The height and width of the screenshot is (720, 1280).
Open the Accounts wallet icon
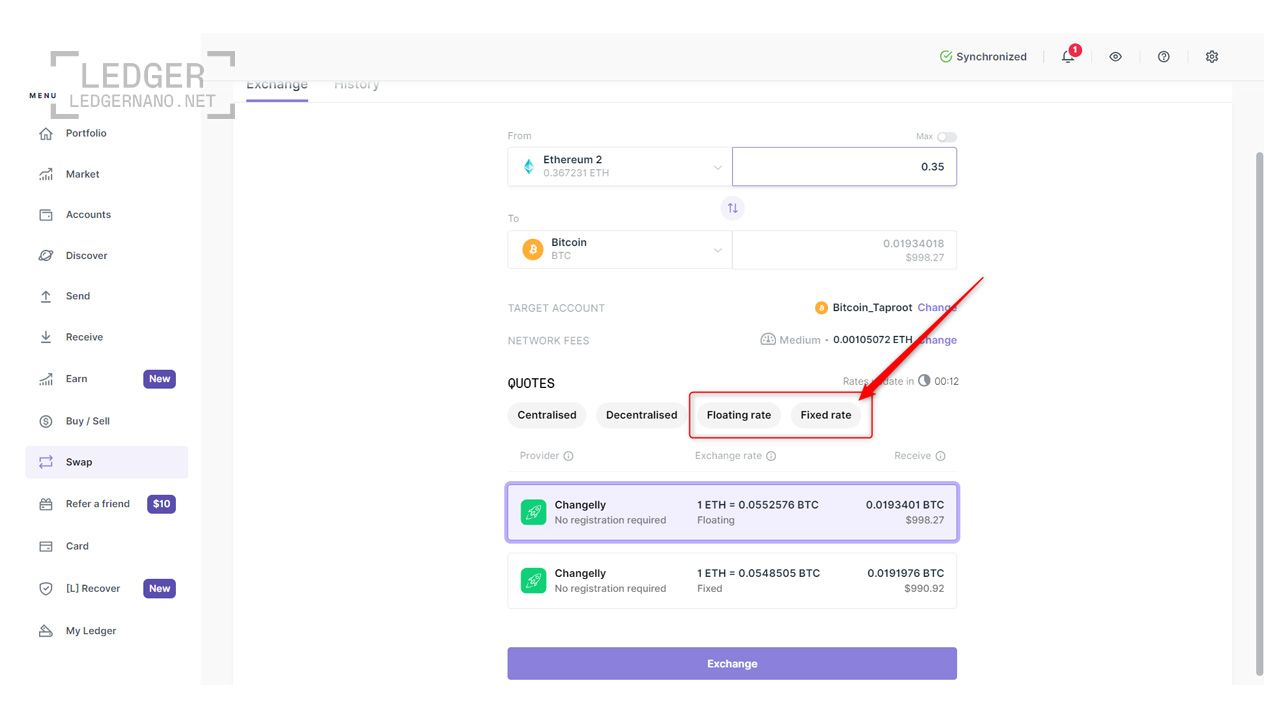tap(46, 215)
